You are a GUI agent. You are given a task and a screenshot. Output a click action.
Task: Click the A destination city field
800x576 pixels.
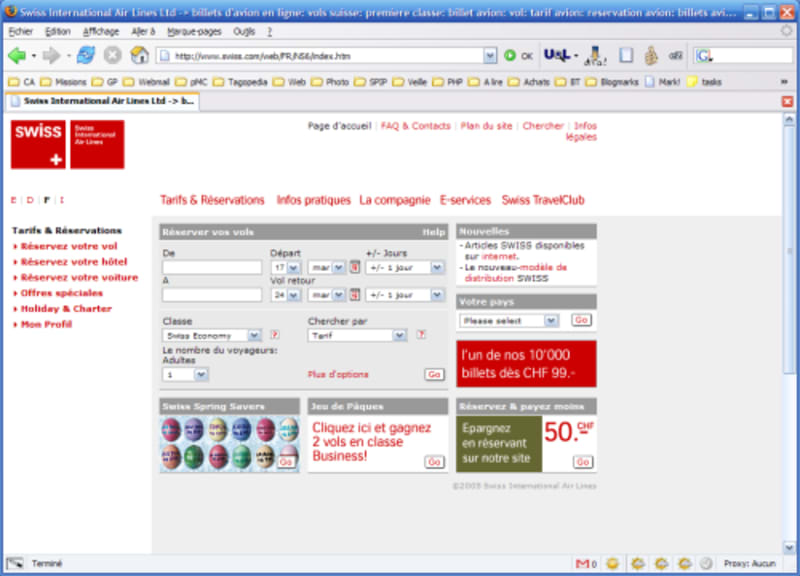point(212,295)
